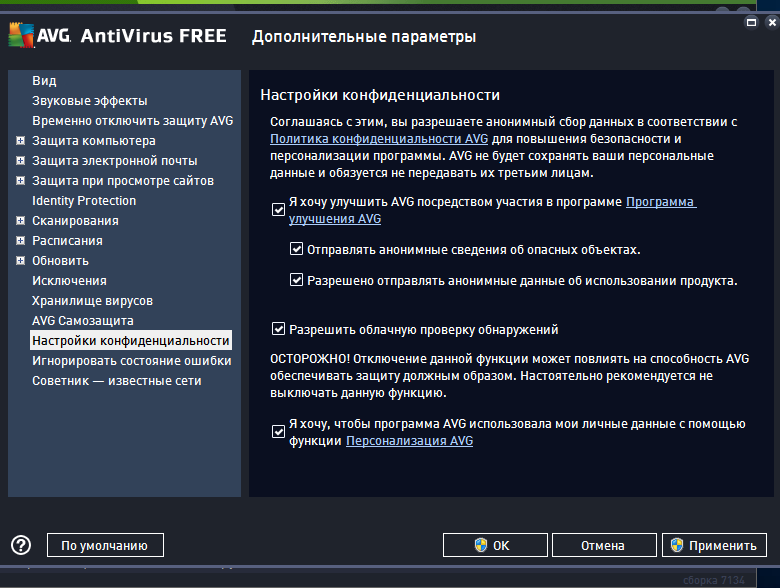Expand the Расписания tree node
The width and height of the screenshot is (780, 588).
pyautogui.click(x=20, y=241)
